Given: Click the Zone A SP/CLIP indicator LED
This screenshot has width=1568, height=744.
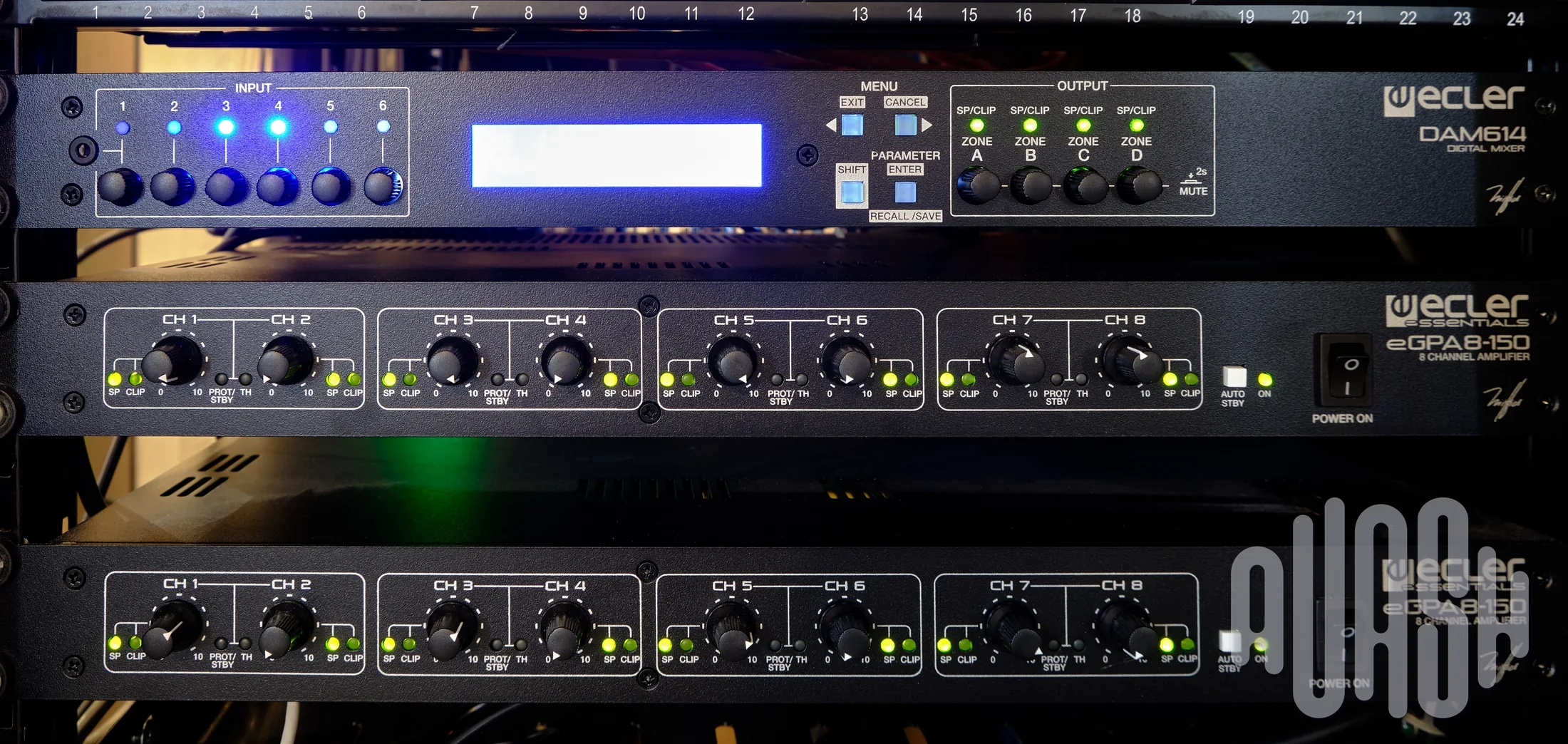Looking at the screenshot, I should click(x=976, y=126).
